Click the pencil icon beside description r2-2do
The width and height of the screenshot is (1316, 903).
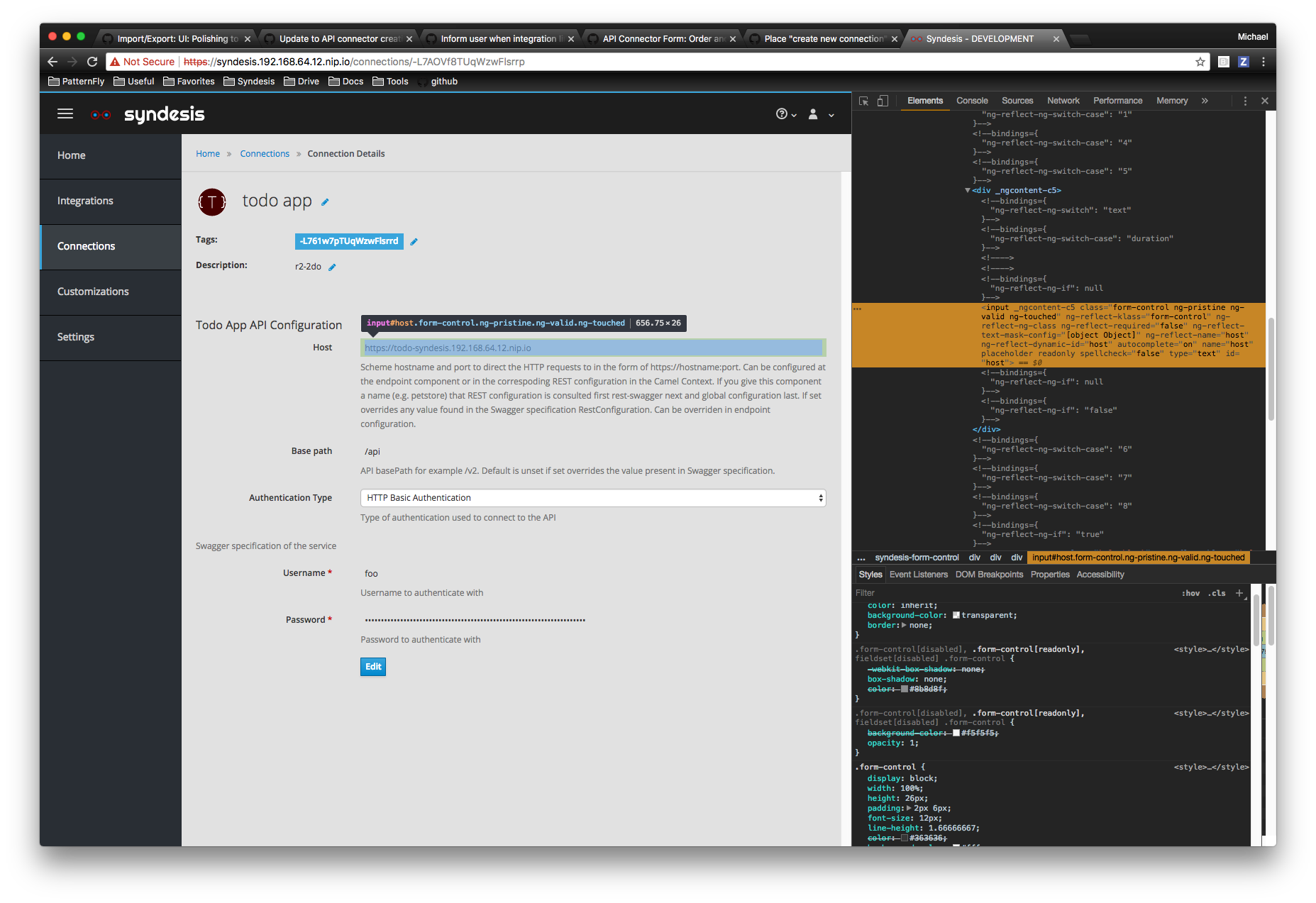332,267
